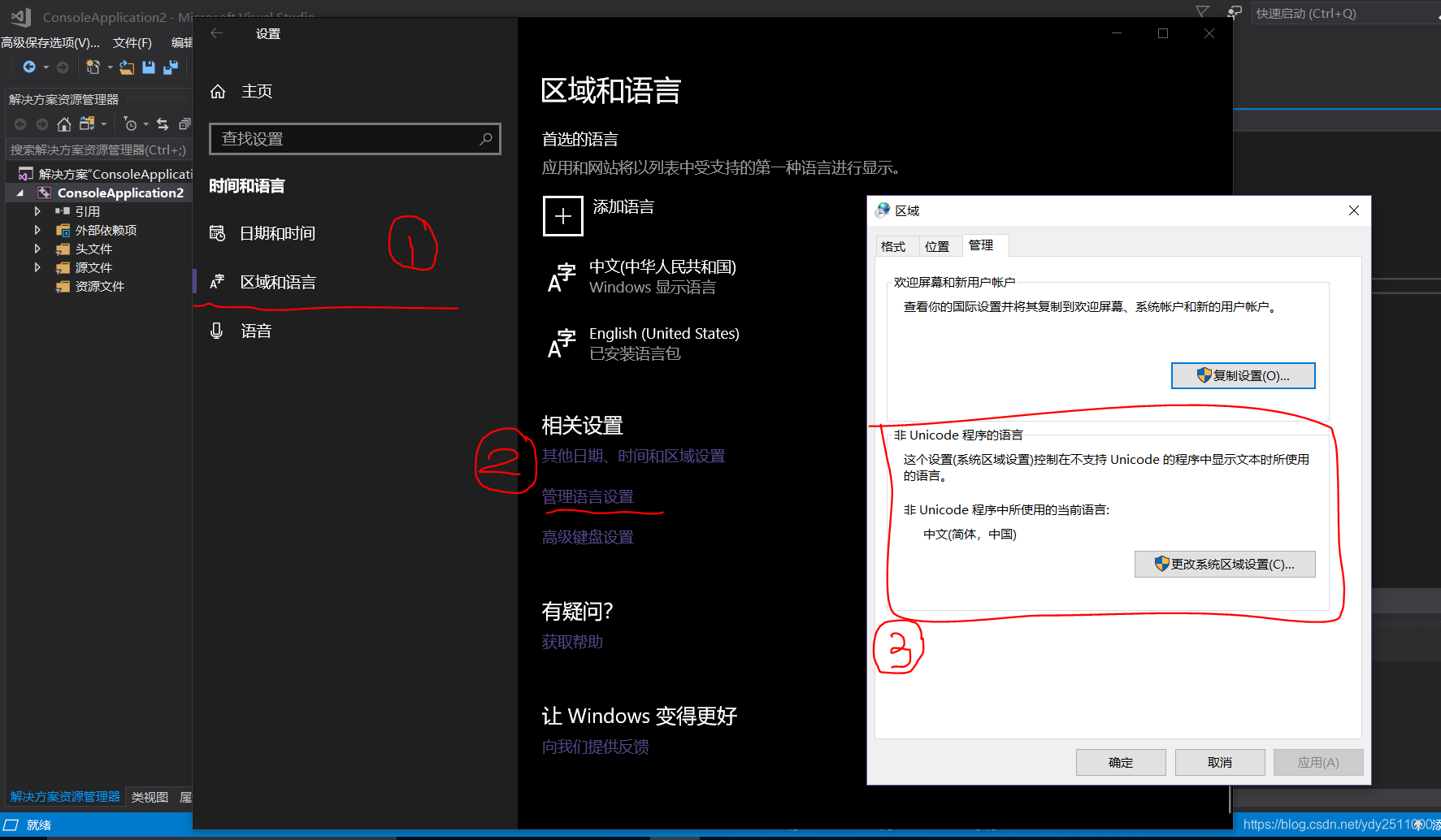This screenshot has height=840, width=1441.
Task: Click the 语音 microphone icon
Action: tap(216, 331)
